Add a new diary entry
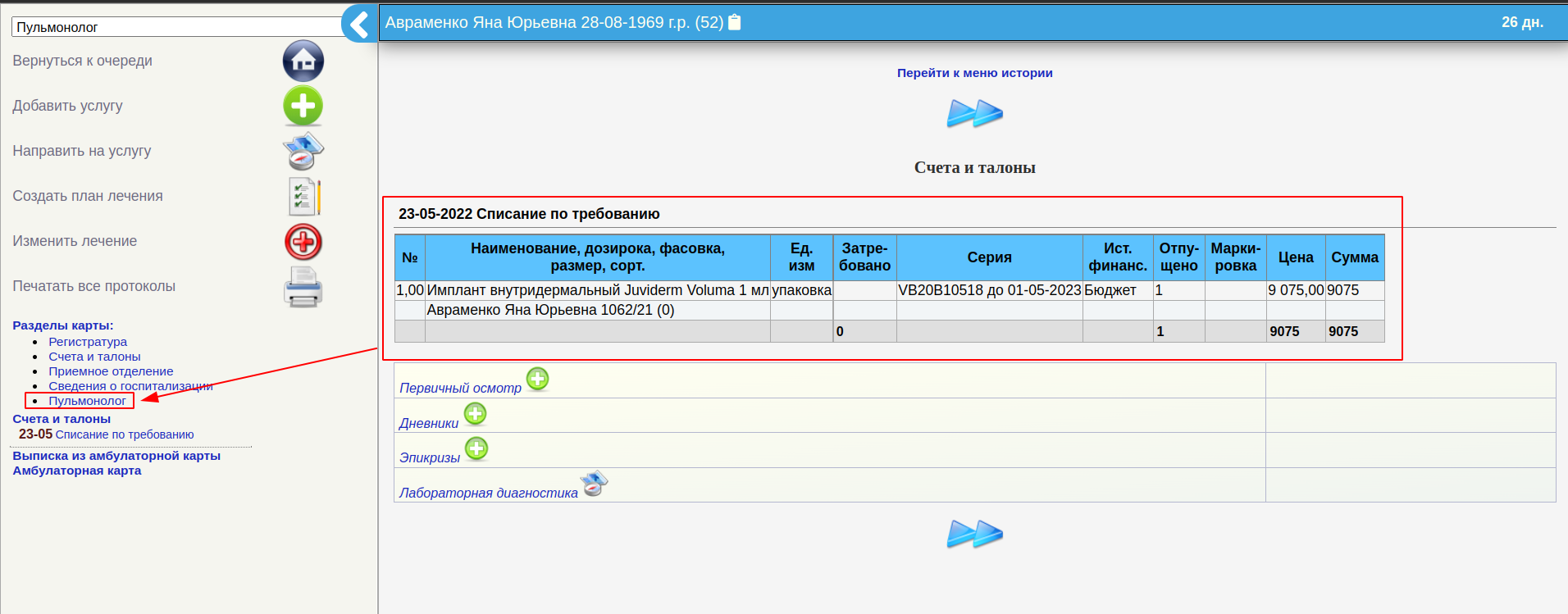The width and height of the screenshot is (1568, 614). click(476, 414)
